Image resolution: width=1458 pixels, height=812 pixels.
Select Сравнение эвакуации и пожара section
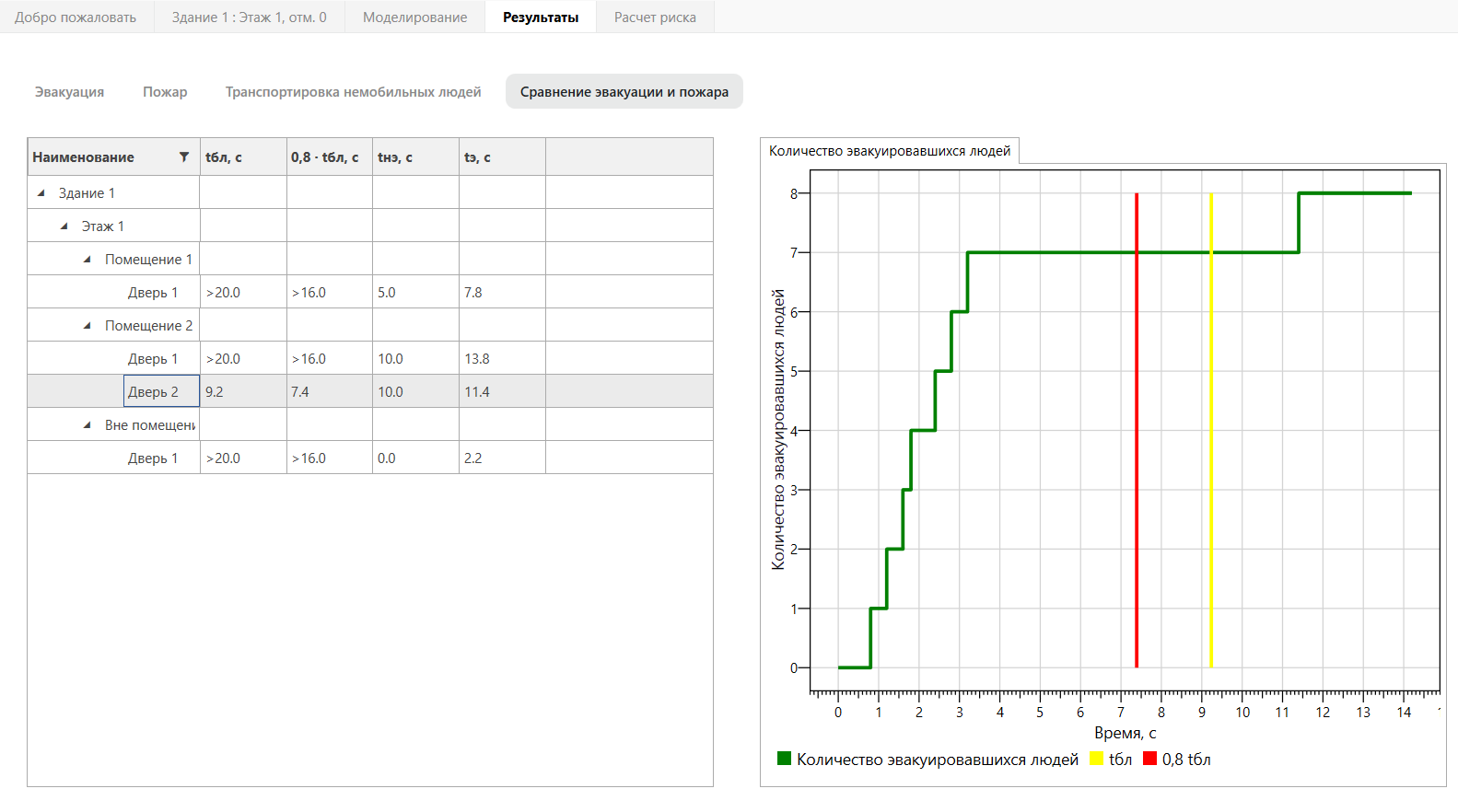click(x=624, y=92)
